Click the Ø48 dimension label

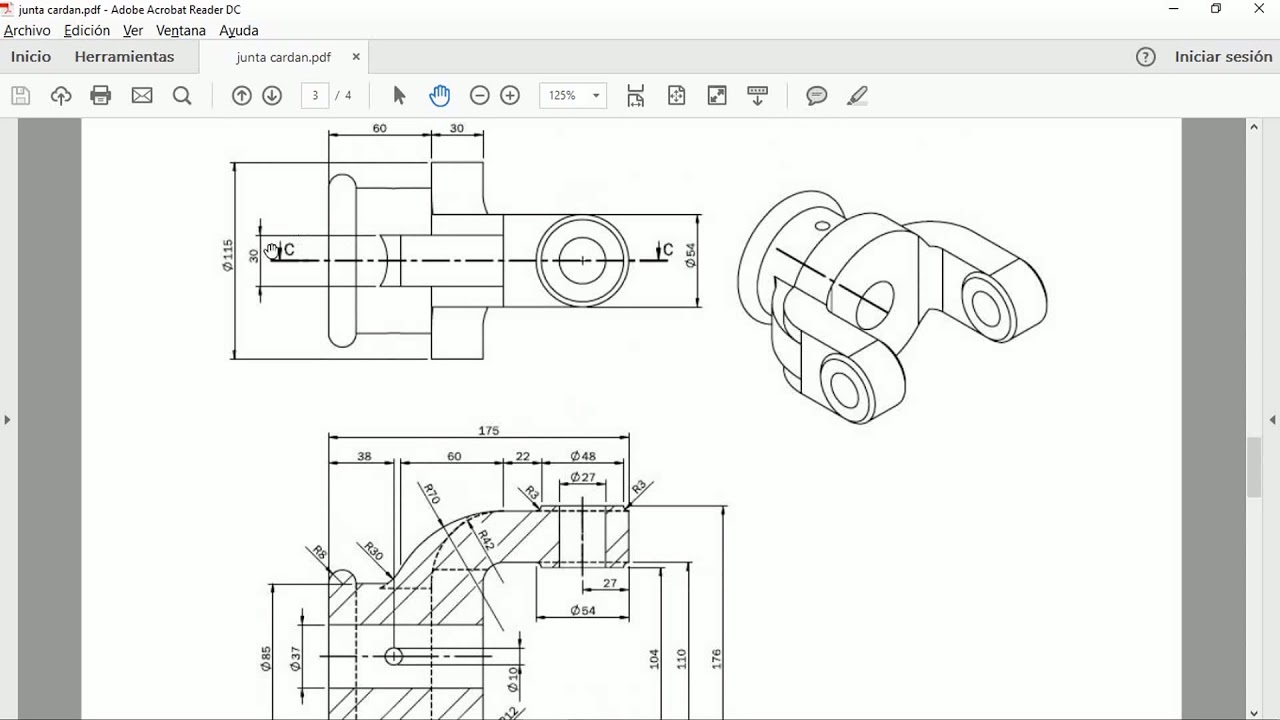tap(582, 457)
